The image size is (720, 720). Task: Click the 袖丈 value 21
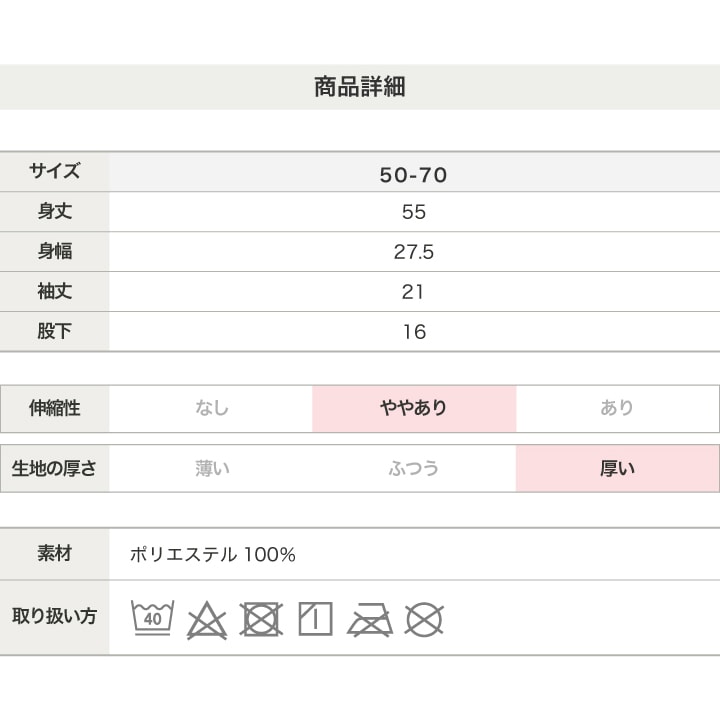coord(414,292)
